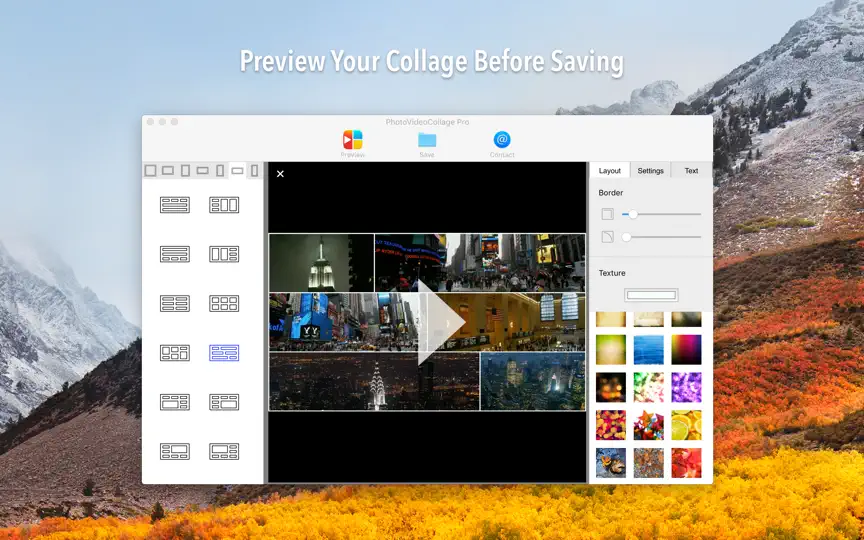Apply the blue-gray autumn leaf texture

(611, 463)
